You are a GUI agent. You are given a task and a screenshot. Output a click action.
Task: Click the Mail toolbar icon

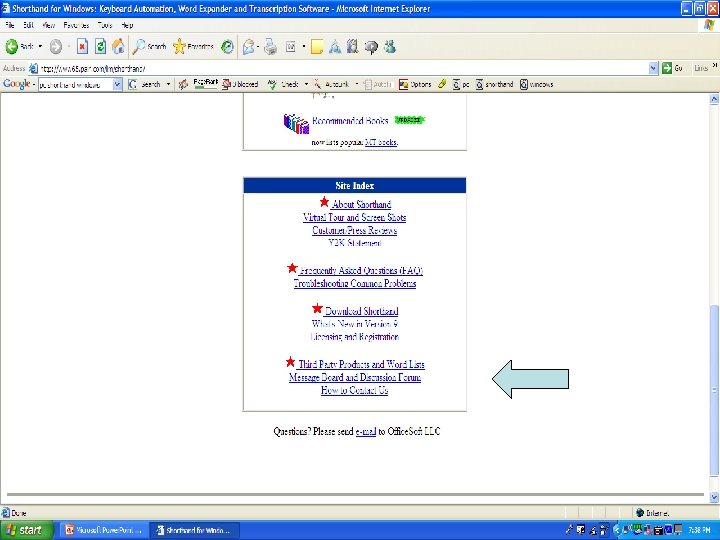[x=248, y=46]
